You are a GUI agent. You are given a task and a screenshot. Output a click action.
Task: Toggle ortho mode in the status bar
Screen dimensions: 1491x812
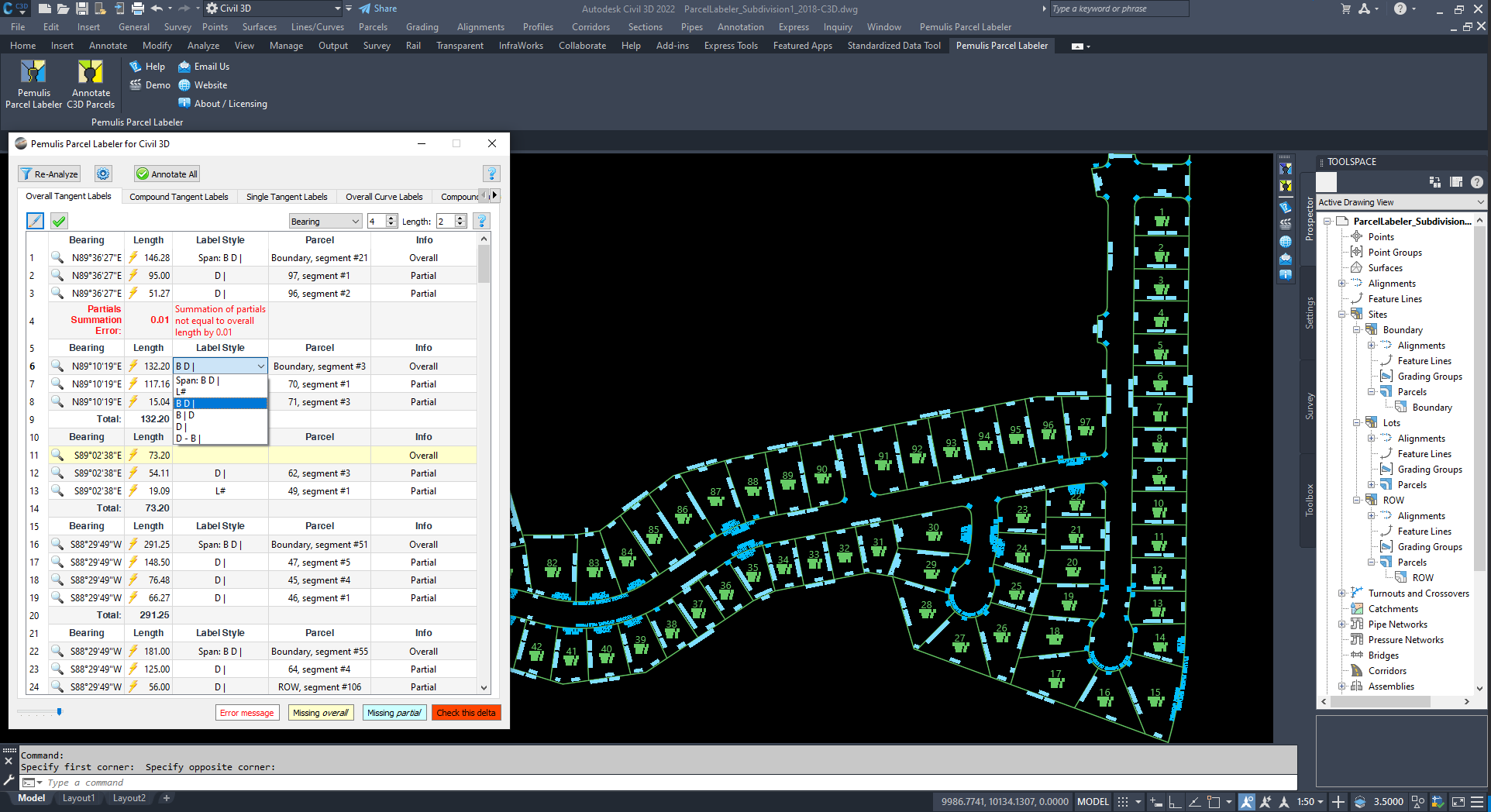(1175, 802)
